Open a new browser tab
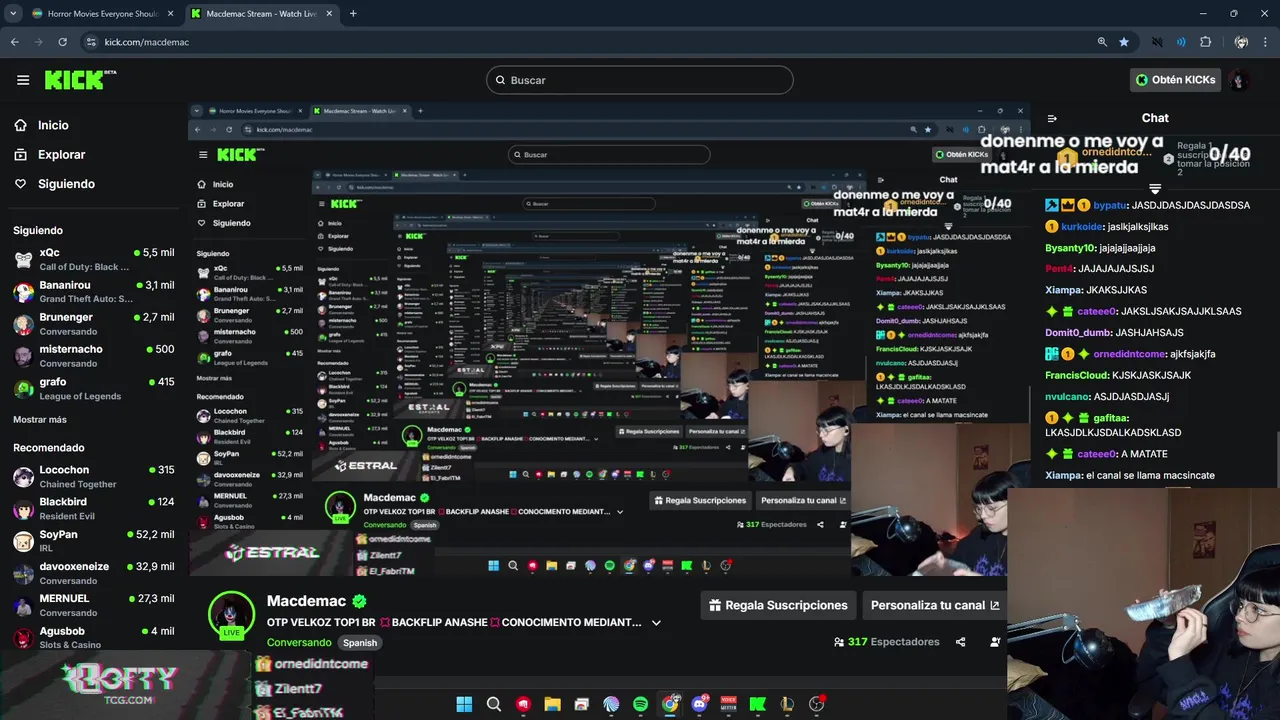This screenshot has height=720, width=1280. click(x=353, y=14)
